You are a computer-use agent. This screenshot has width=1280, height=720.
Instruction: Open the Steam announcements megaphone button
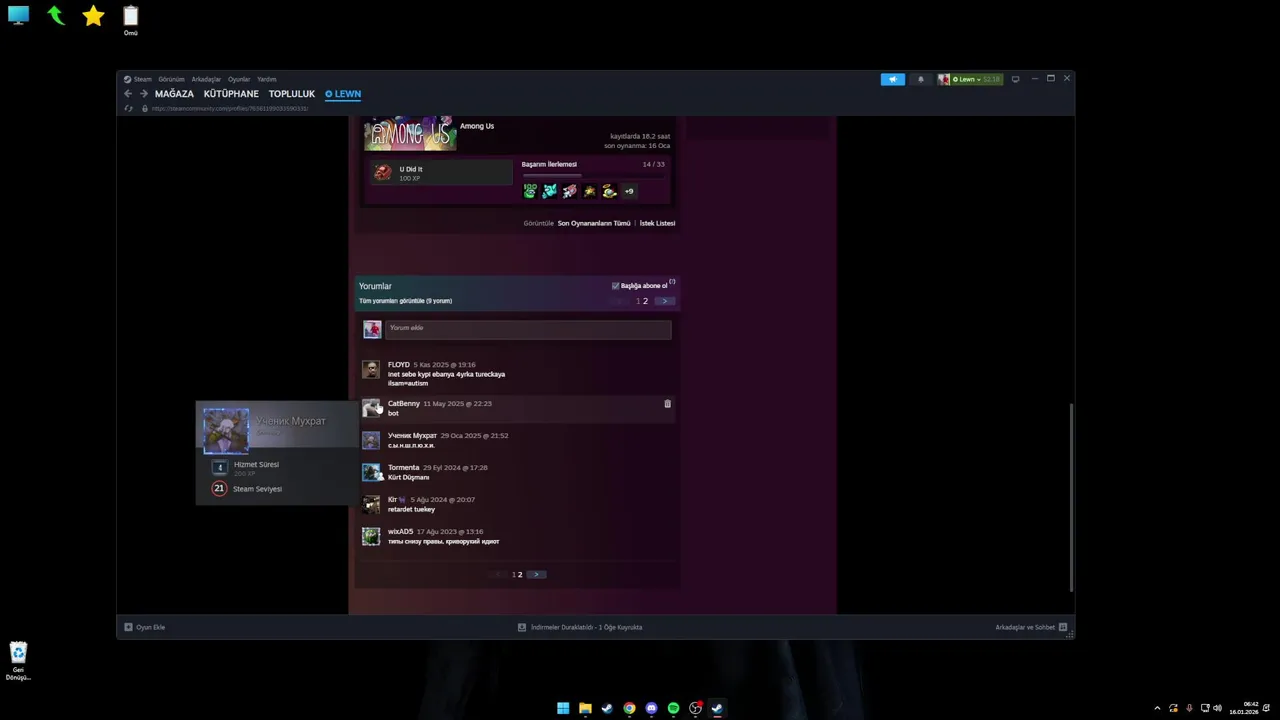click(x=892, y=79)
